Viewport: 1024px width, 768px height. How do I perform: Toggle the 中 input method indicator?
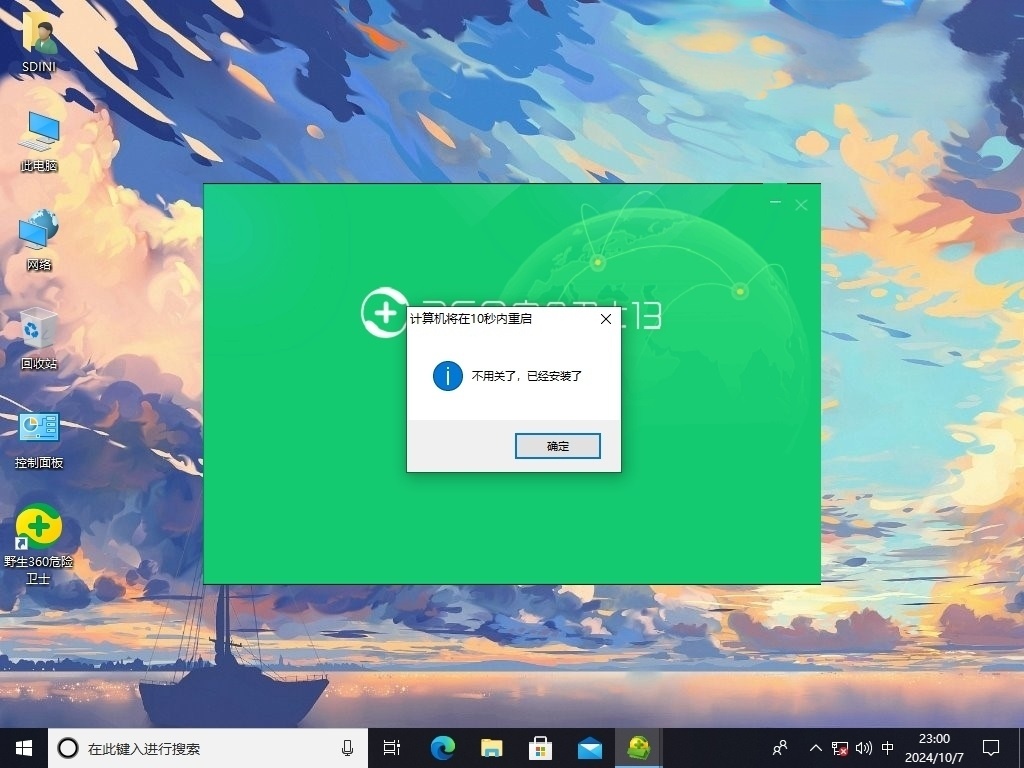coord(888,748)
